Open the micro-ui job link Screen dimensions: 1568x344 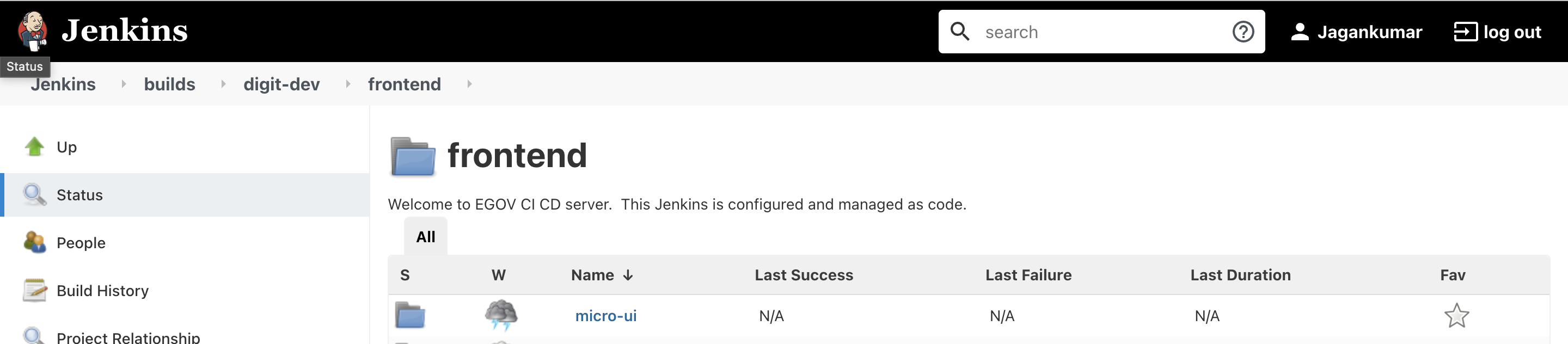(x=605, y=316)
